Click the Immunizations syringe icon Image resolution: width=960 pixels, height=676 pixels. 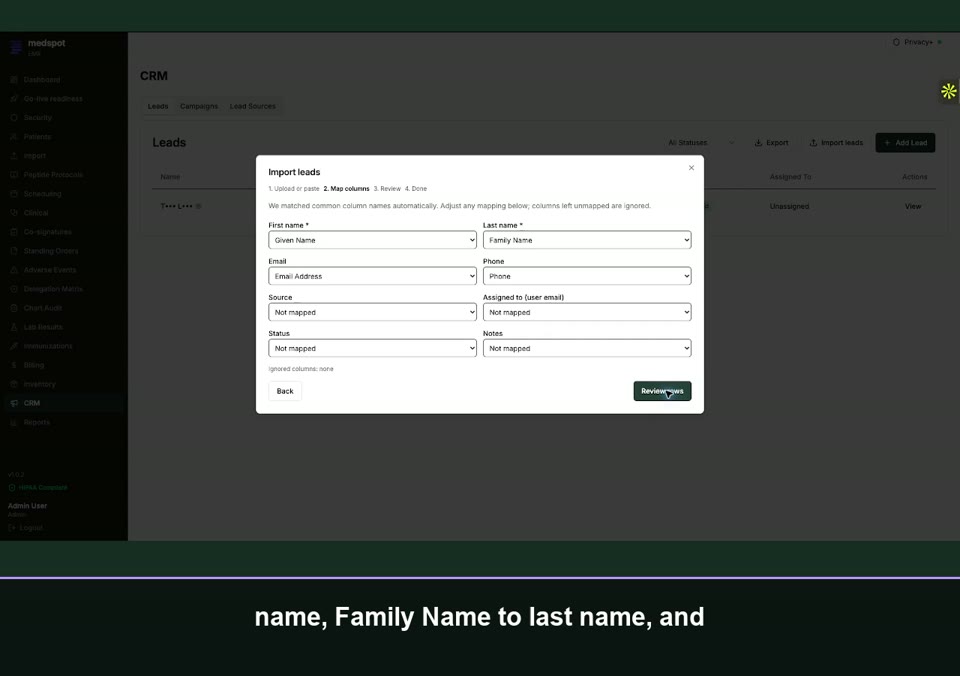[14, 346]
